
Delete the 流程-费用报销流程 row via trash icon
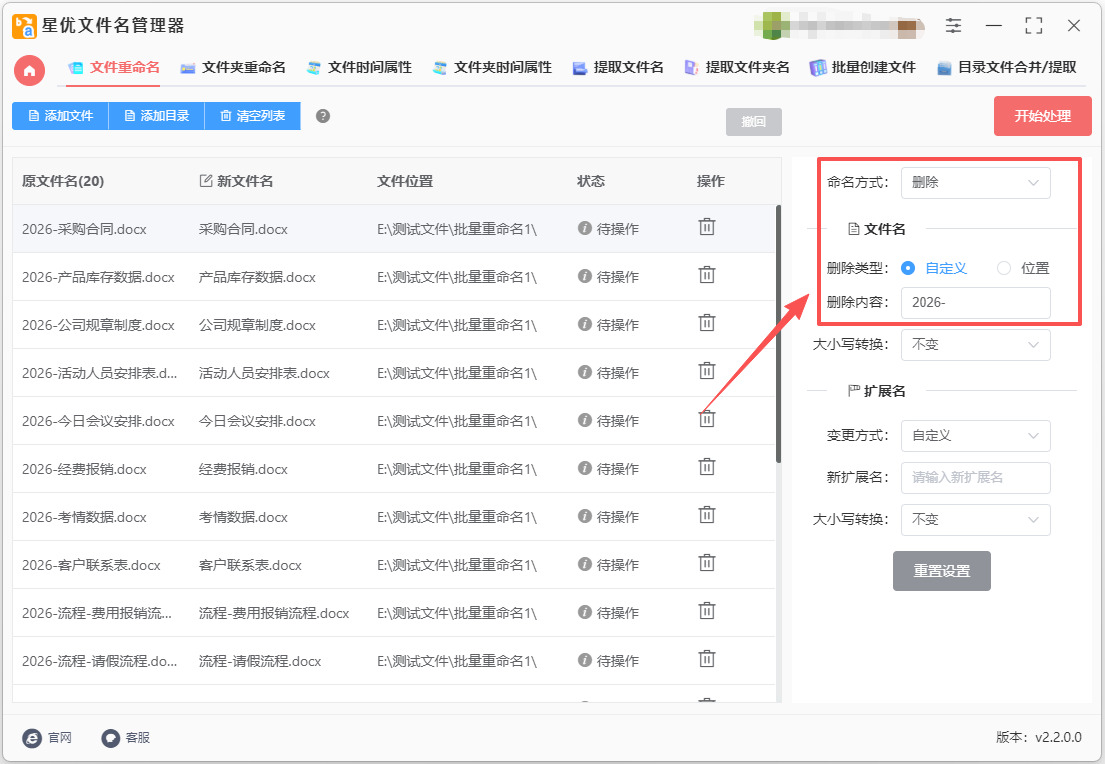coord(707,610)
